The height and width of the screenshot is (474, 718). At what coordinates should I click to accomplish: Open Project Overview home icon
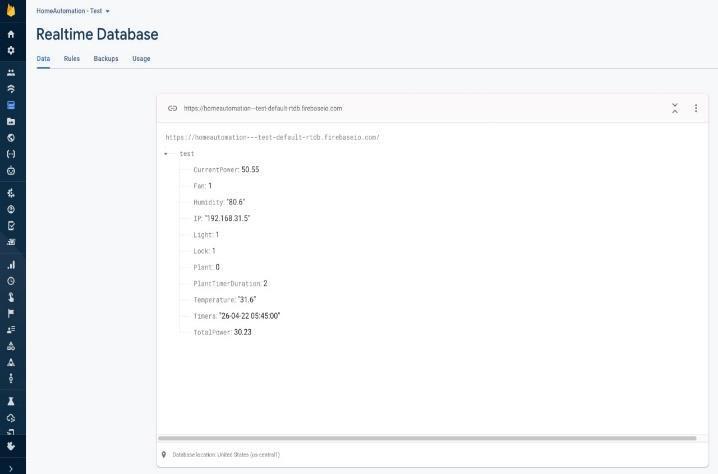11,34
